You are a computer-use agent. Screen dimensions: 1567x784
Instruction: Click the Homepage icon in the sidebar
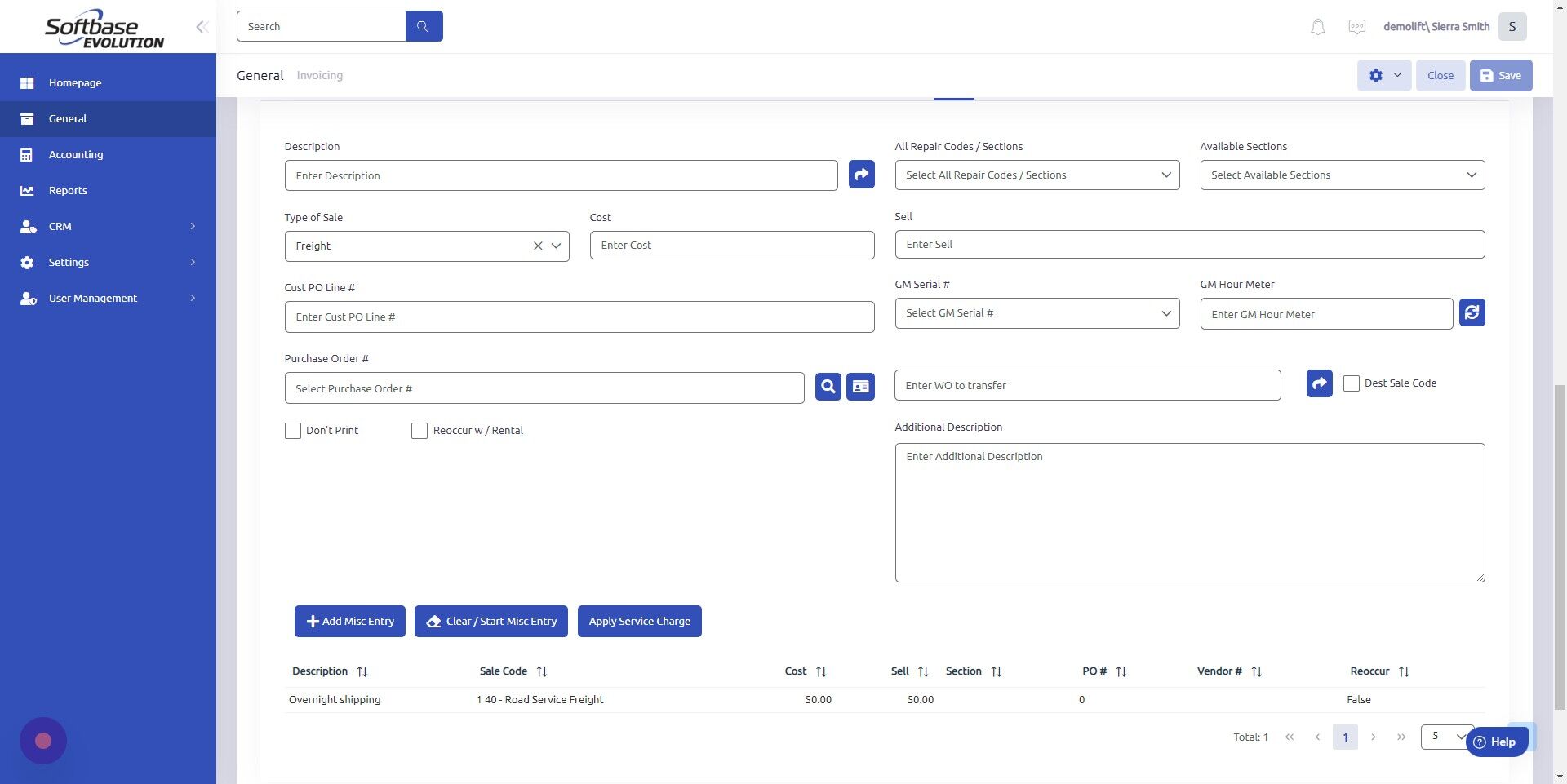point(28,82)
